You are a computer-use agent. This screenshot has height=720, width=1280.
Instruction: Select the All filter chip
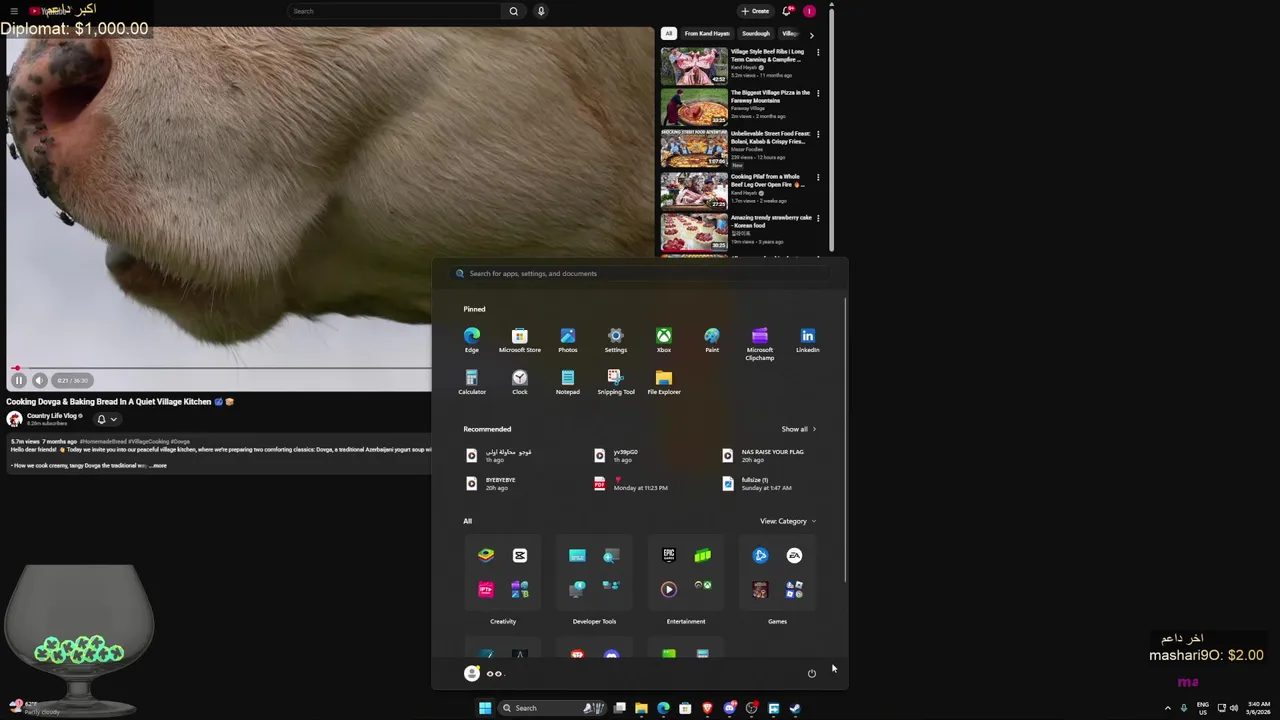pyautogui.click(x=669, y=33)
